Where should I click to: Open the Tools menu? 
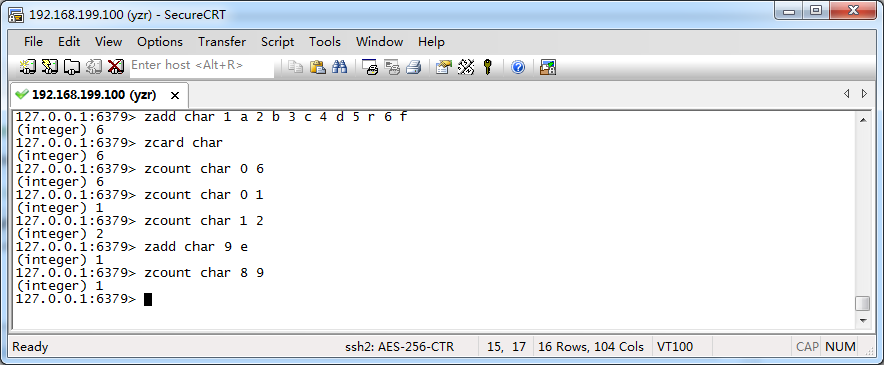pyautogui.click(x=325, y=42)
